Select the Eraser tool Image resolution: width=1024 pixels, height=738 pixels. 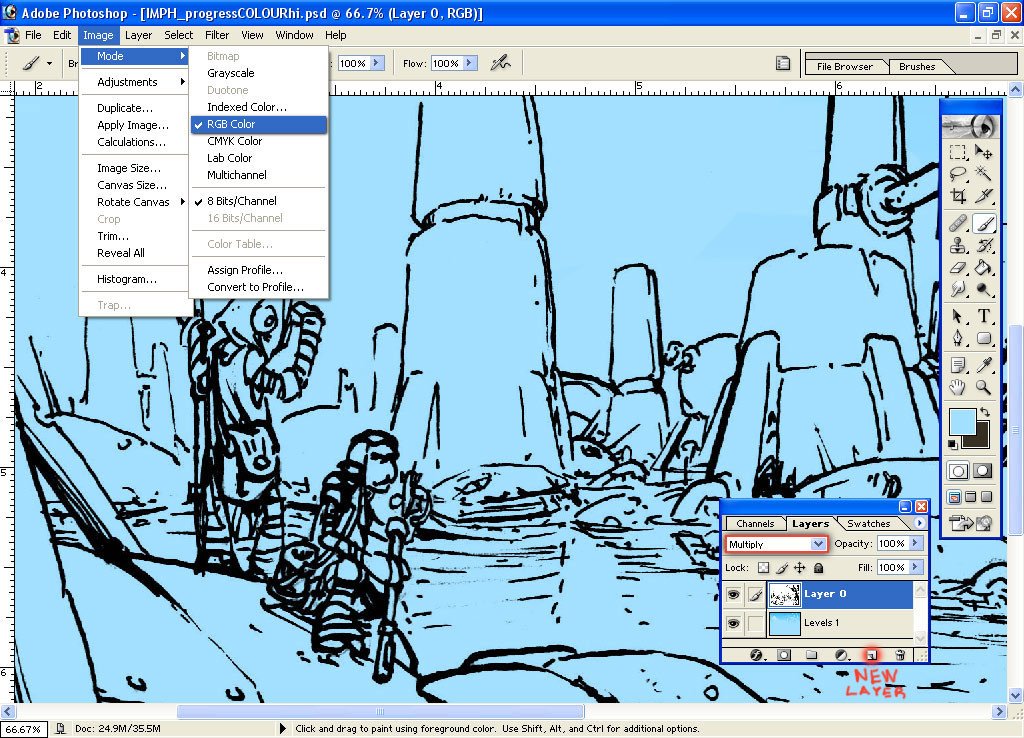[958, 267]
